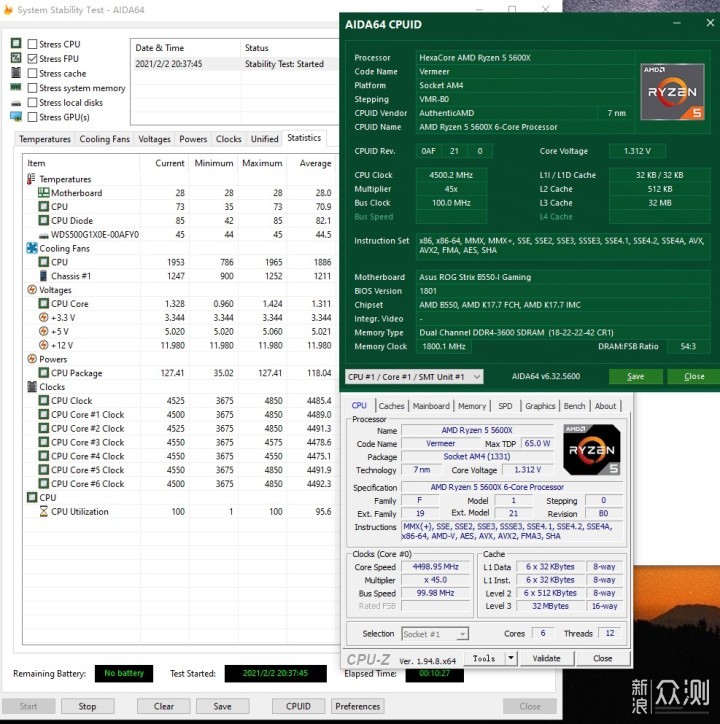Screen dimensions: 720x724
Task: Open the Memory tab in CPU-Z
Action: 472,406
